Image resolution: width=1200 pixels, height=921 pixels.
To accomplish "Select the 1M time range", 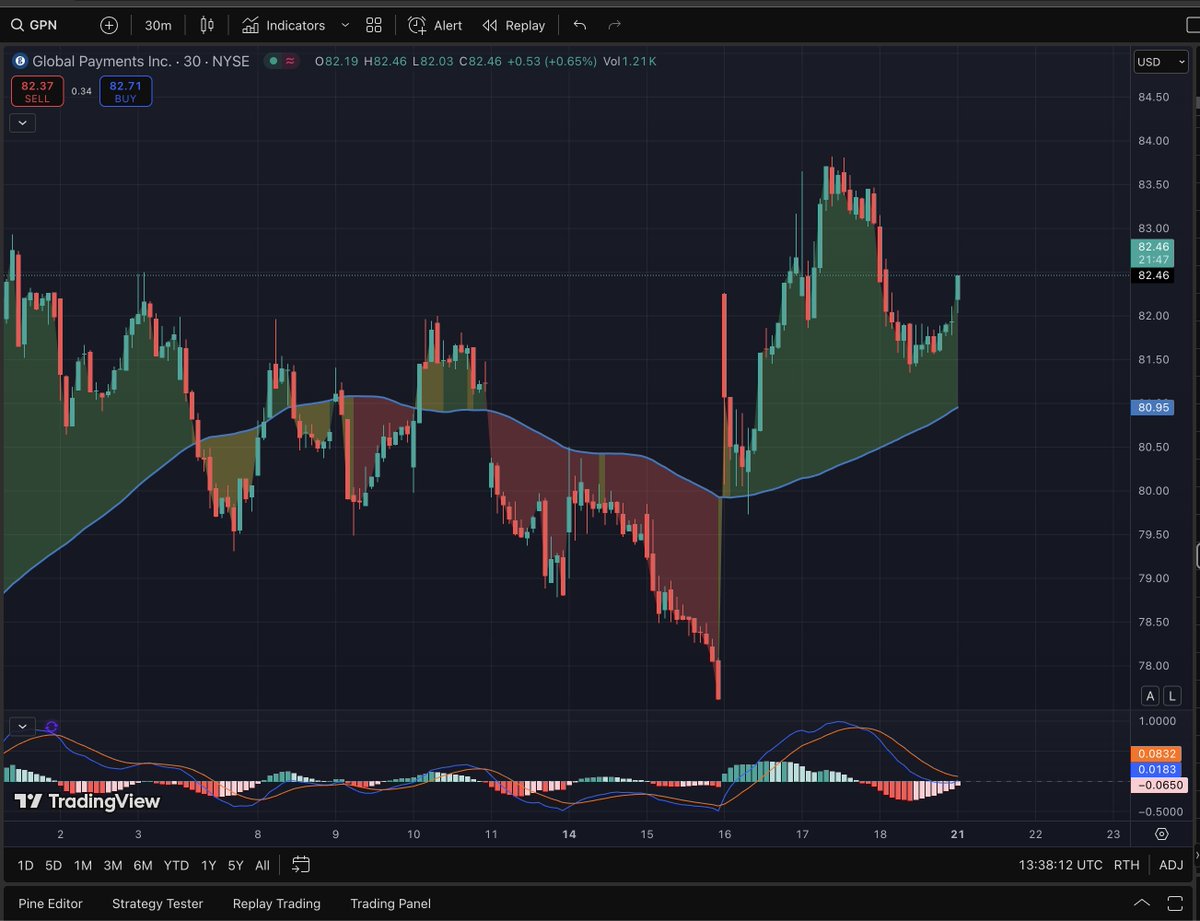I will [83, 865].
